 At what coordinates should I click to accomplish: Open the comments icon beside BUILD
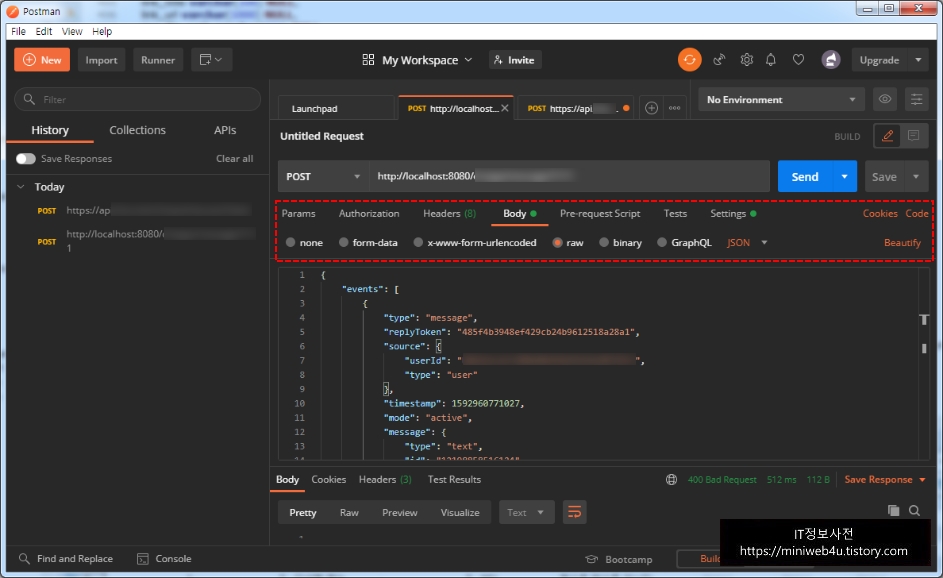coord(913,136)
